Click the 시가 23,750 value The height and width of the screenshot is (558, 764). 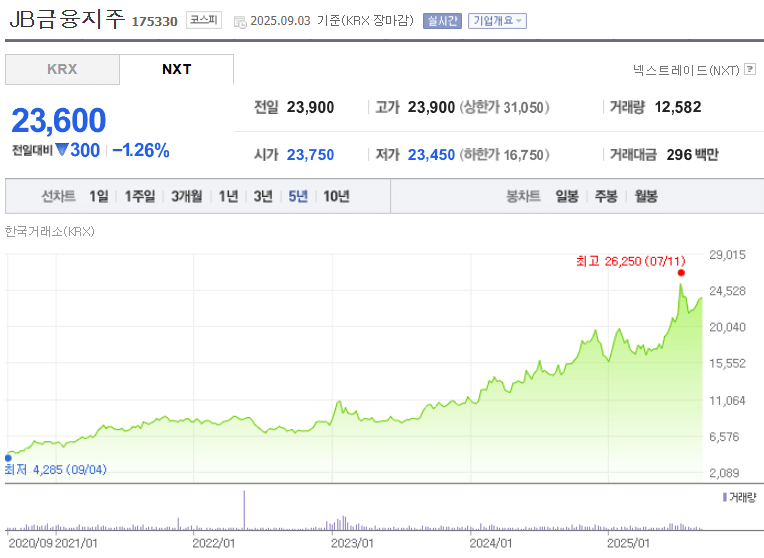[310, 155]
